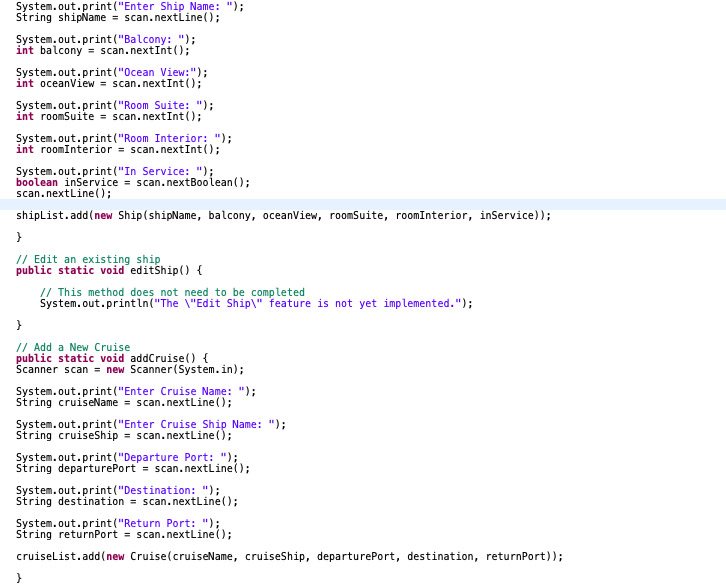This screenshot has height=587, width=726.
Task: Click standalone 'scan.nextLine();' after inService line
Action: (x=64, y=194)
